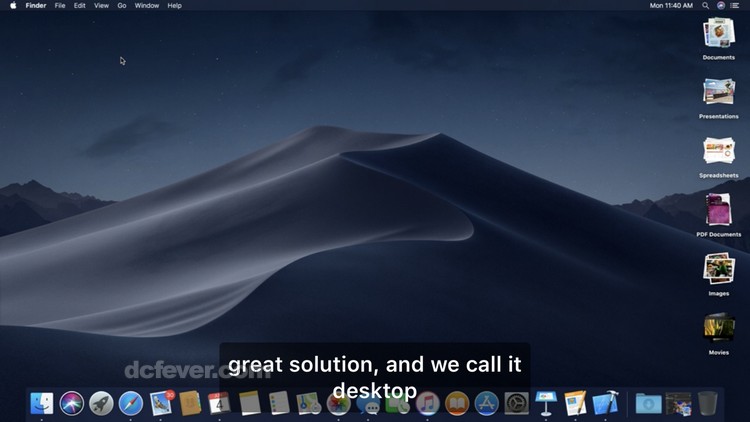Select the "Movies" stack label

pyautogui.click(x=719, y=353)
